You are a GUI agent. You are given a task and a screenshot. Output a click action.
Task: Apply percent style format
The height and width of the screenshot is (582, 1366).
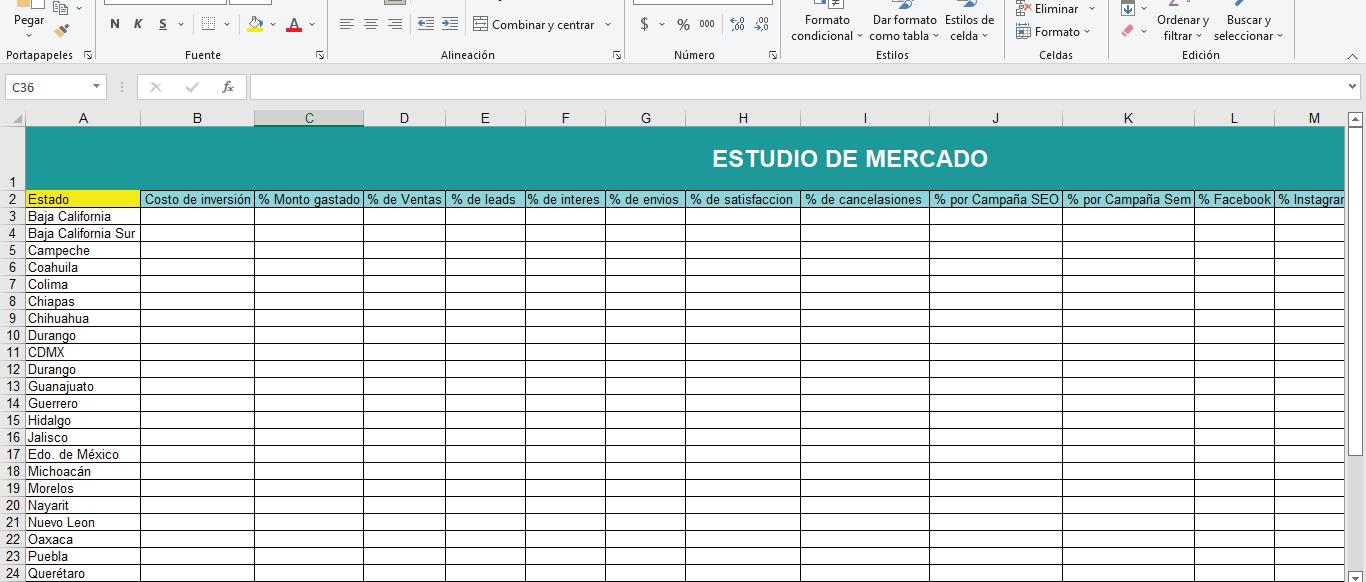click(x=683, y=24)
